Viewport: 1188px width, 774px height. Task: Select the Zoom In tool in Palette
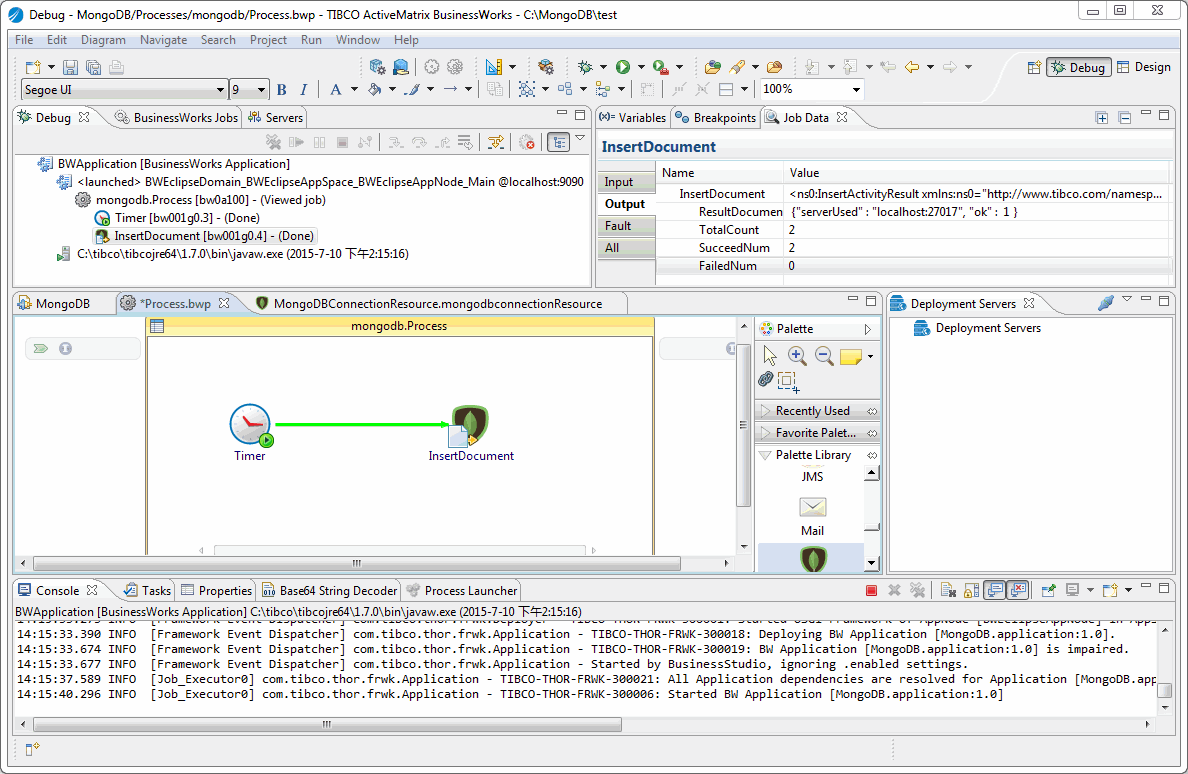(797, 356)
